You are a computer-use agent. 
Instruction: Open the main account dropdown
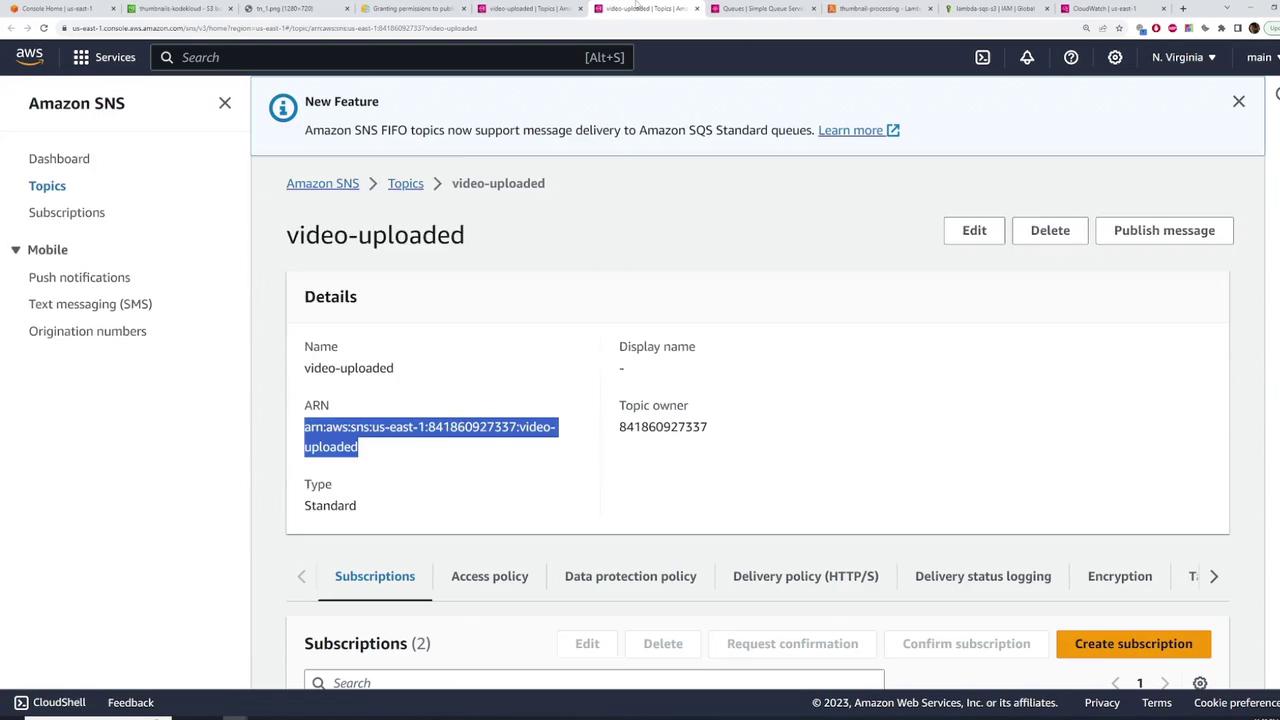click(1262, 57)
